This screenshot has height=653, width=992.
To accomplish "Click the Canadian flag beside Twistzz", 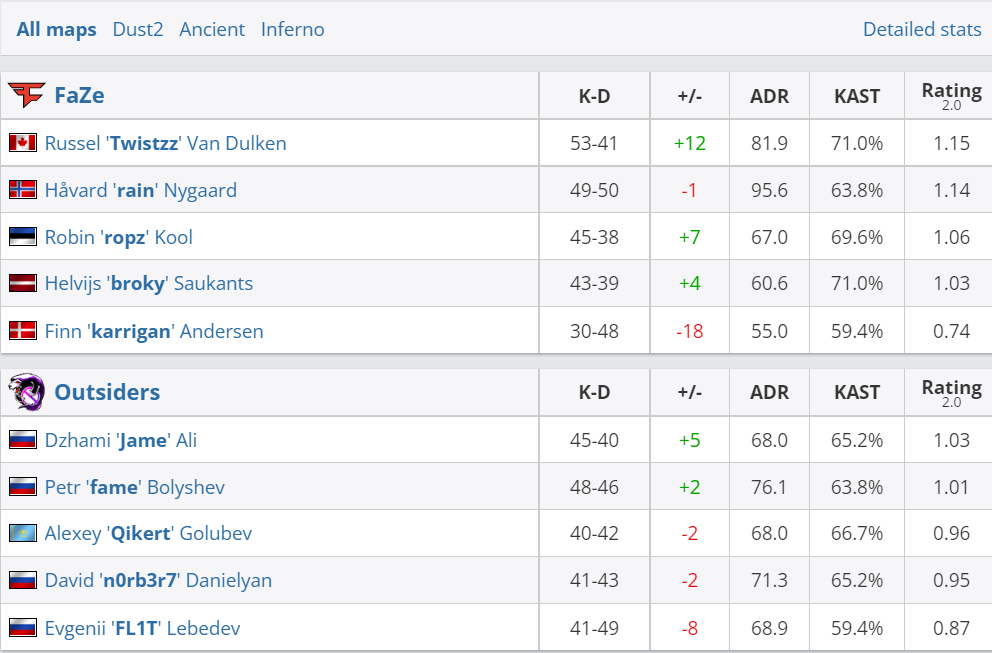I will (x=23, y=143).
